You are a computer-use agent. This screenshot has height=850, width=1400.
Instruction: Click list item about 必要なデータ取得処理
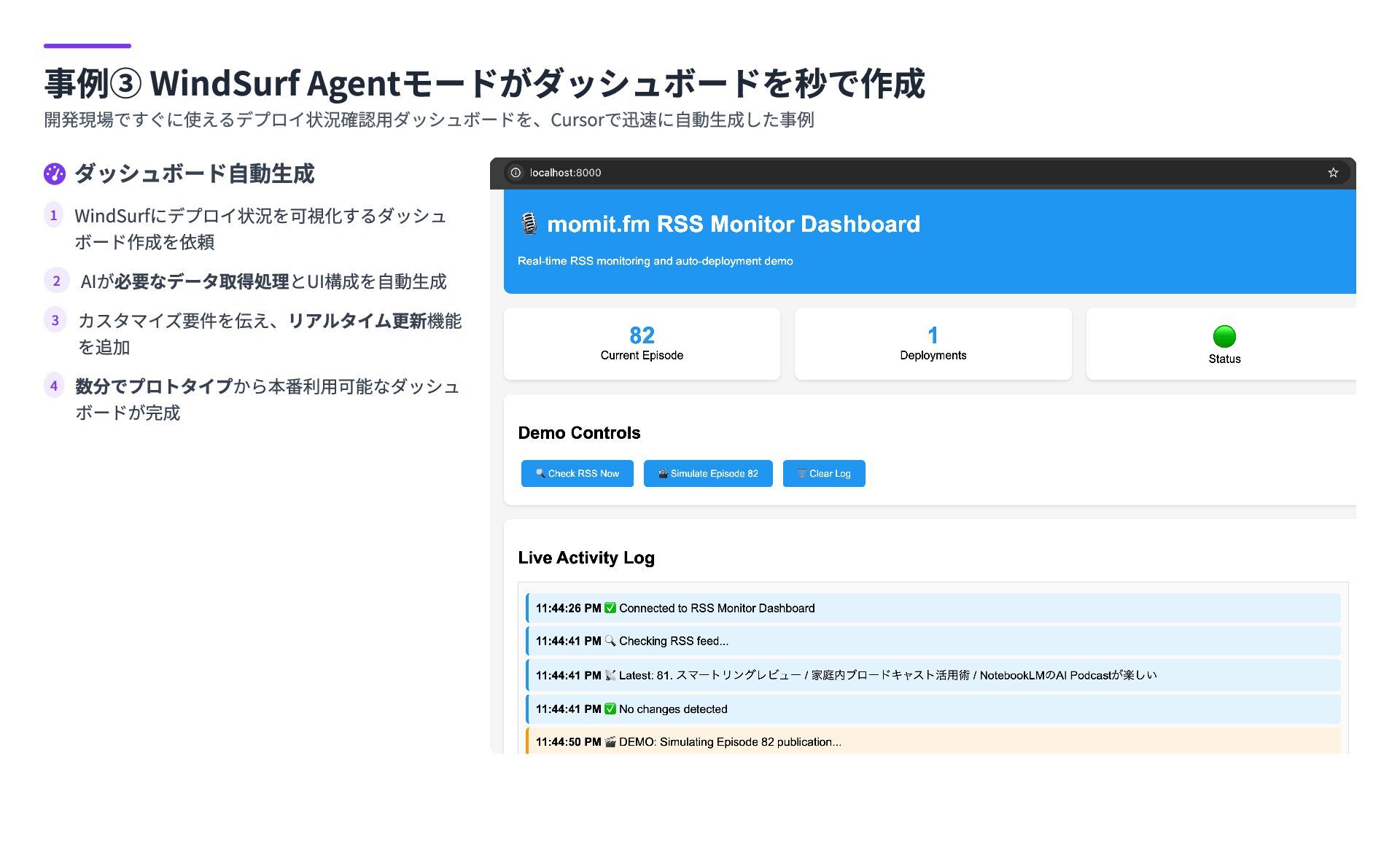[263, 281]
